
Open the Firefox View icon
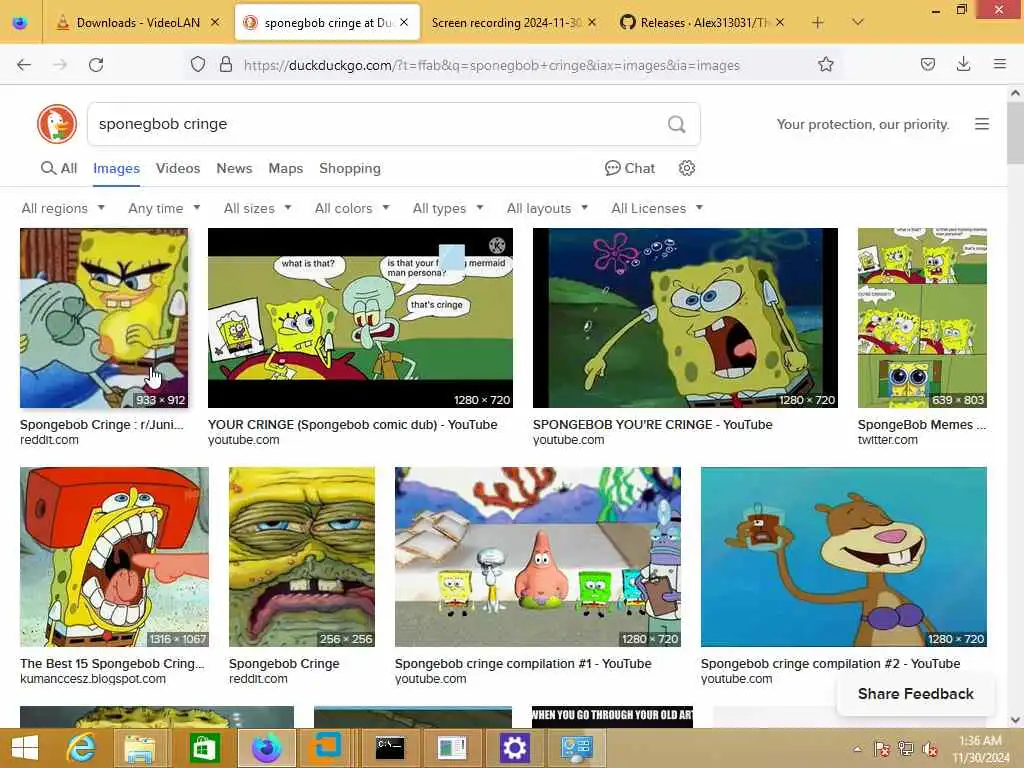pos(20,23)
